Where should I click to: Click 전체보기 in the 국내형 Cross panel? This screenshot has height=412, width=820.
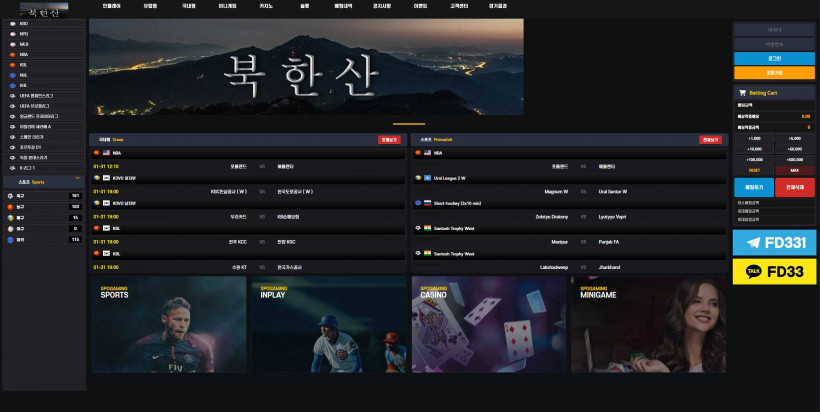click(x=389, y=140)
